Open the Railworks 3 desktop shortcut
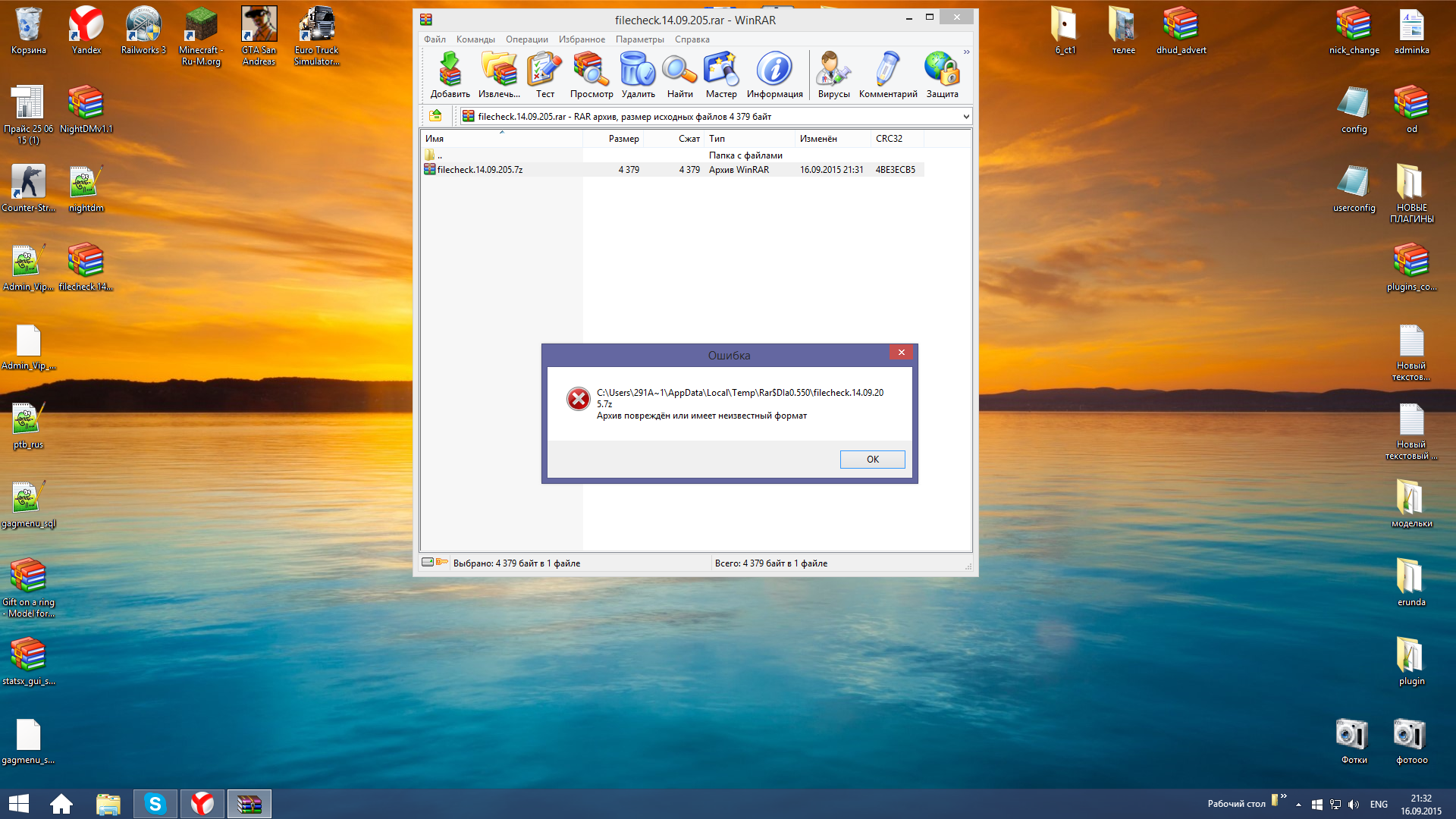This screenshot has width=1456, height=819. [x=143, y=31]
